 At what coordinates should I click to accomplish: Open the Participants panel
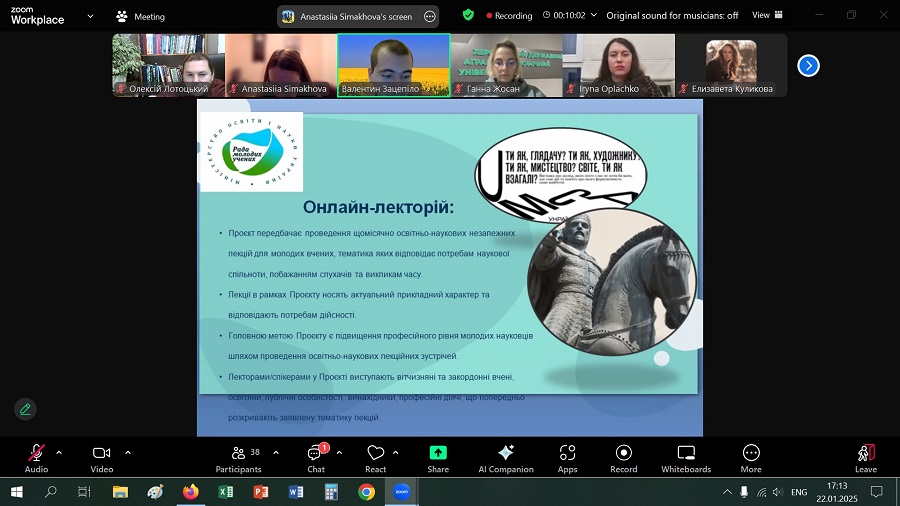(x=238, y=458)
